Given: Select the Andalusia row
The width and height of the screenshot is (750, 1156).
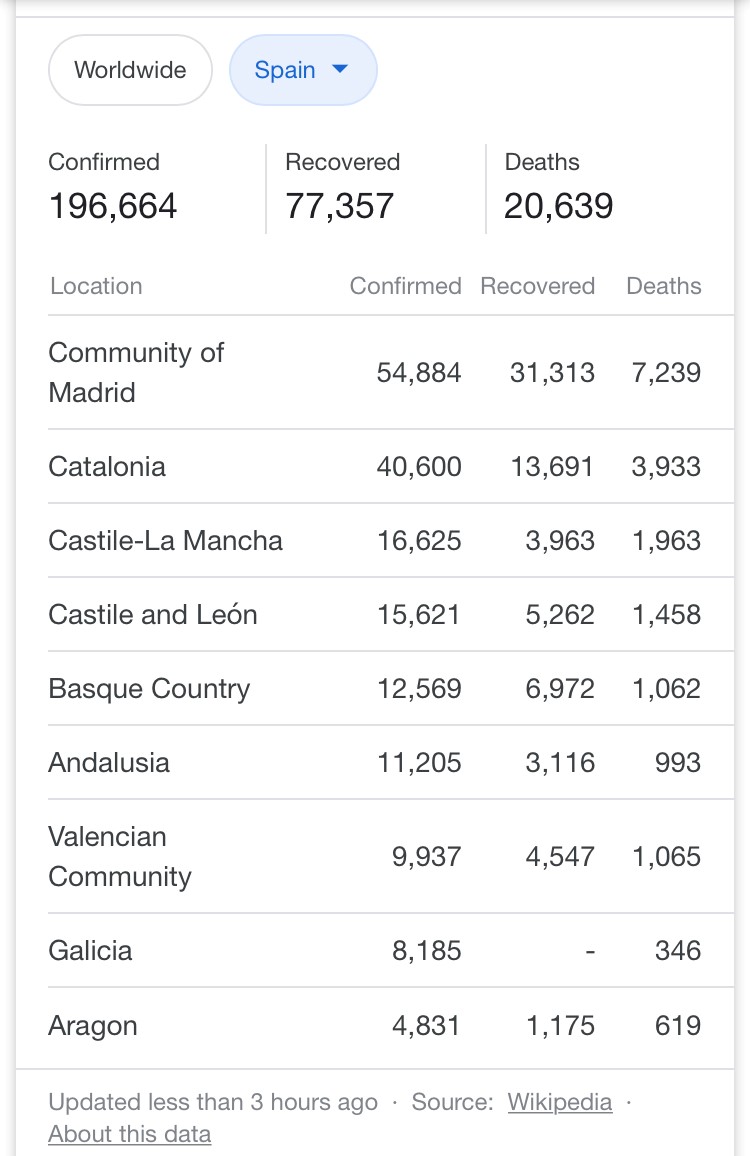Looking at the screenshot, I should [x=391, y=762].
